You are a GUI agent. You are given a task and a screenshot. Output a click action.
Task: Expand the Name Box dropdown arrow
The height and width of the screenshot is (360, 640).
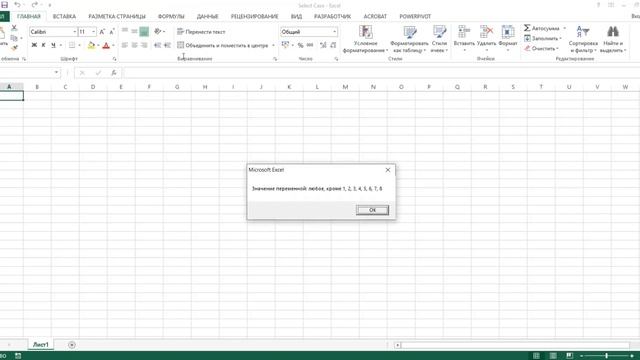point(56,73)
